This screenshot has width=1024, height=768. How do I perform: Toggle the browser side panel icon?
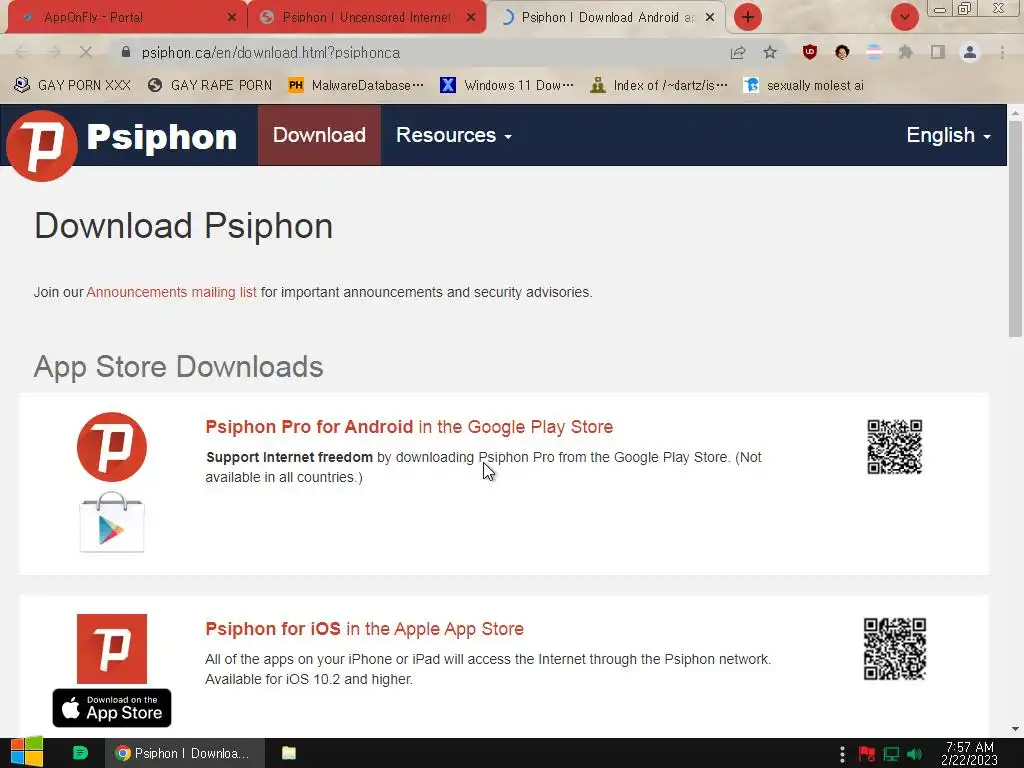pos(938,52)
